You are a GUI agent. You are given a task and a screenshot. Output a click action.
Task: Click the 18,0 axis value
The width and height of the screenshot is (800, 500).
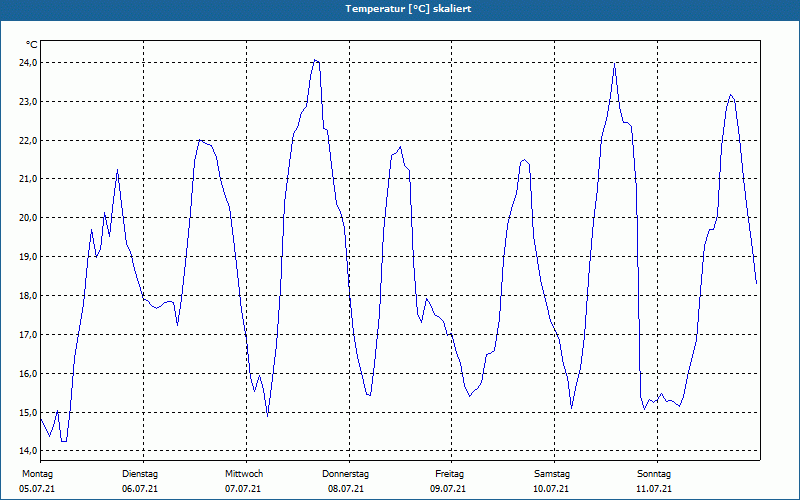pos(28,295)
